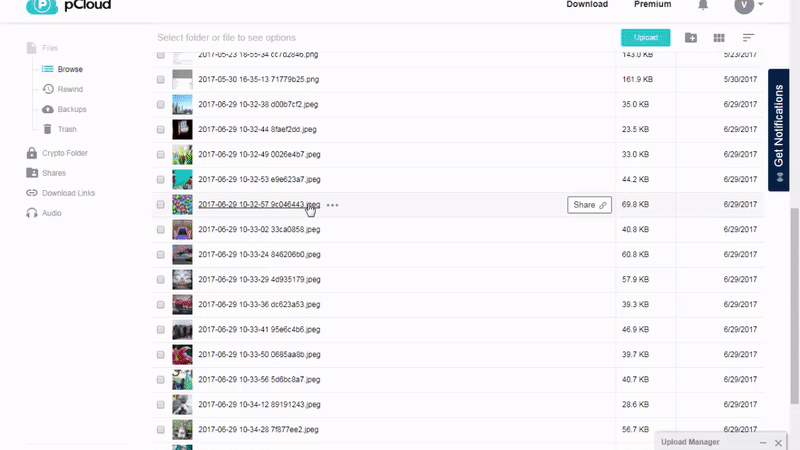Click the Backups cloud icon
Screen dimensions: 800x450
[x=47, y=109]
